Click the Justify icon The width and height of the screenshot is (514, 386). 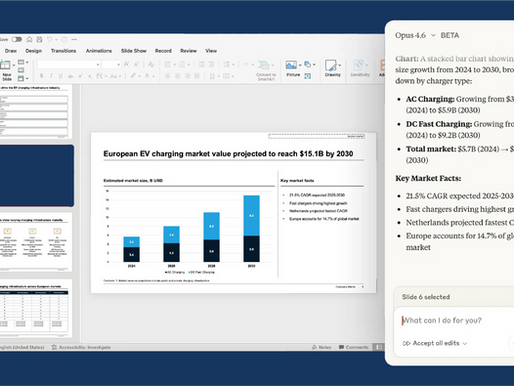coord(197,76)
